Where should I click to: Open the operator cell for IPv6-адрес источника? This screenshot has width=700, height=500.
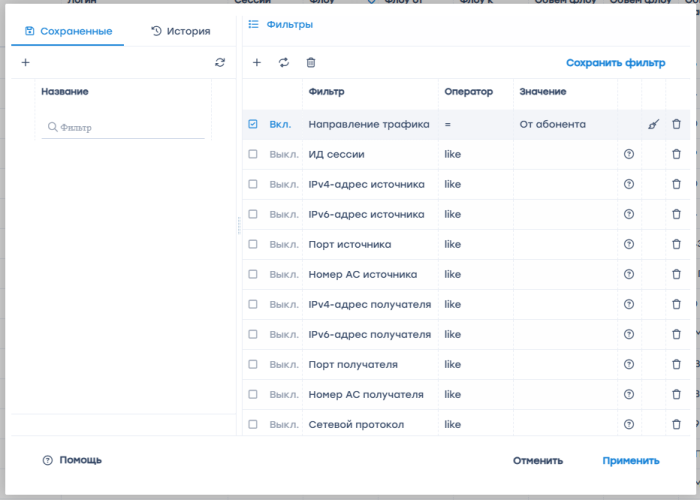coord(475,215)
